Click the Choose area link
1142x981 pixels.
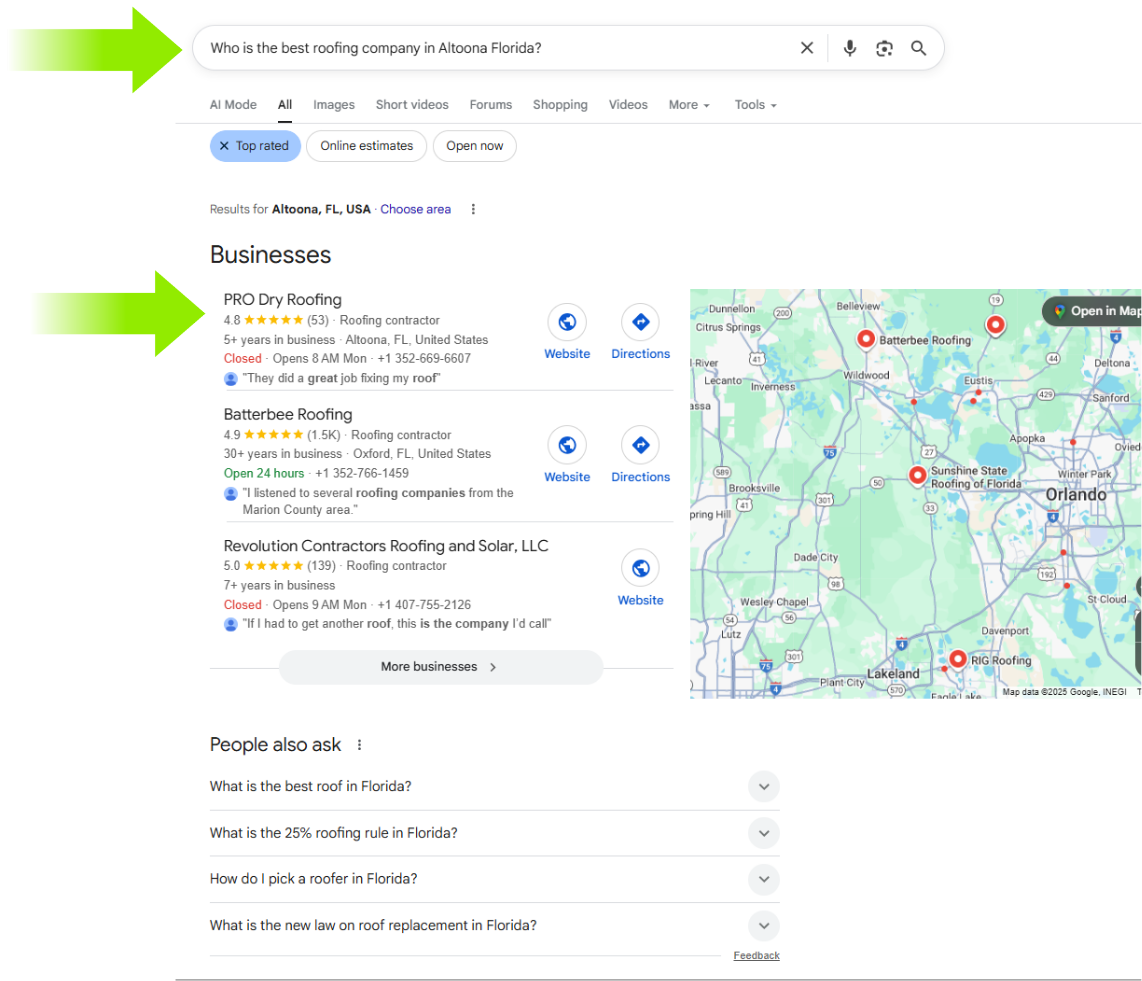(x=415, y=209)
